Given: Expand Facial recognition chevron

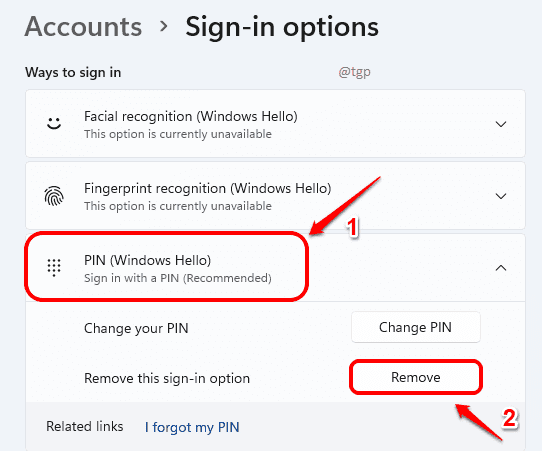Looking at the screenshot, I should 501,124.
